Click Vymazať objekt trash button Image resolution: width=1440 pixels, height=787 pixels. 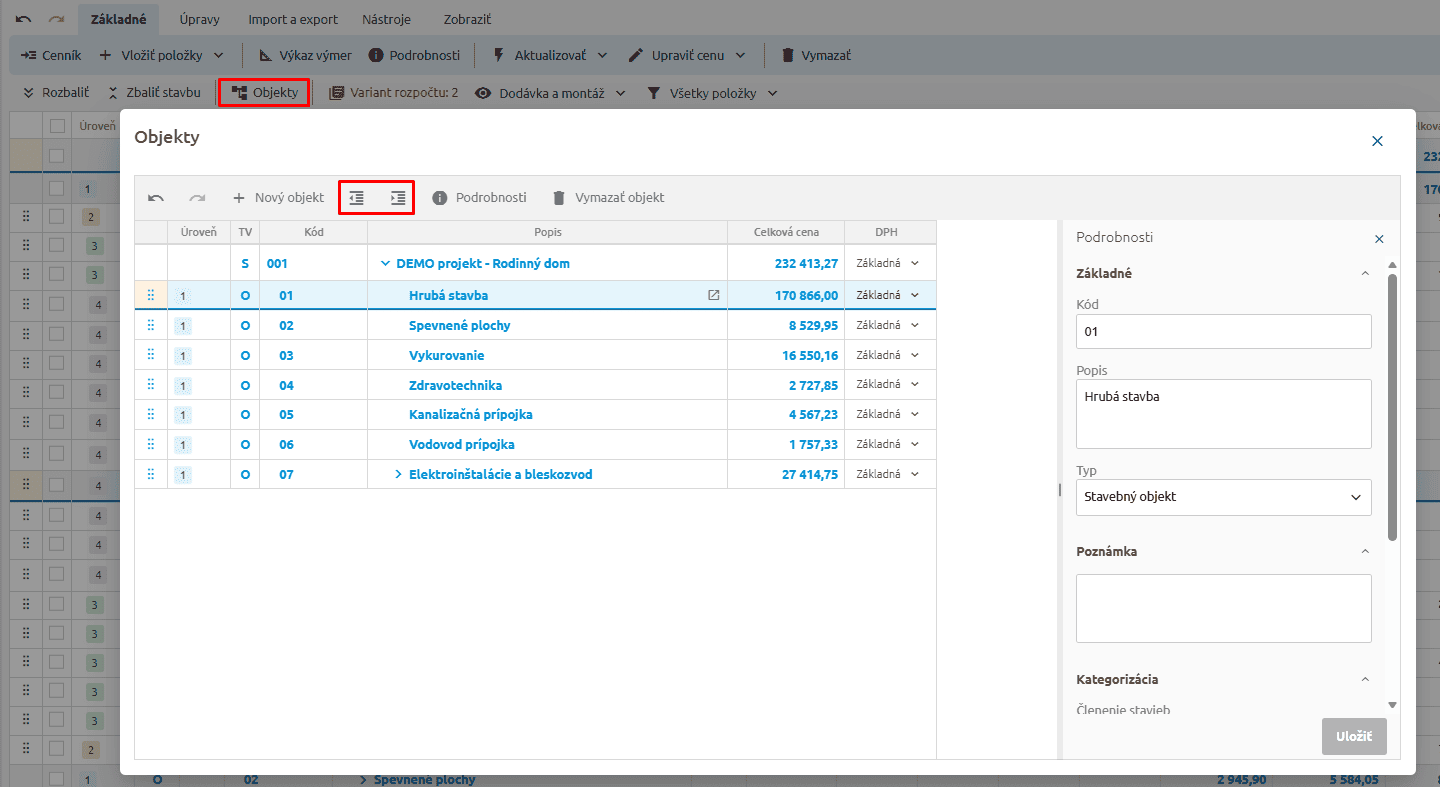coord(608,198)
